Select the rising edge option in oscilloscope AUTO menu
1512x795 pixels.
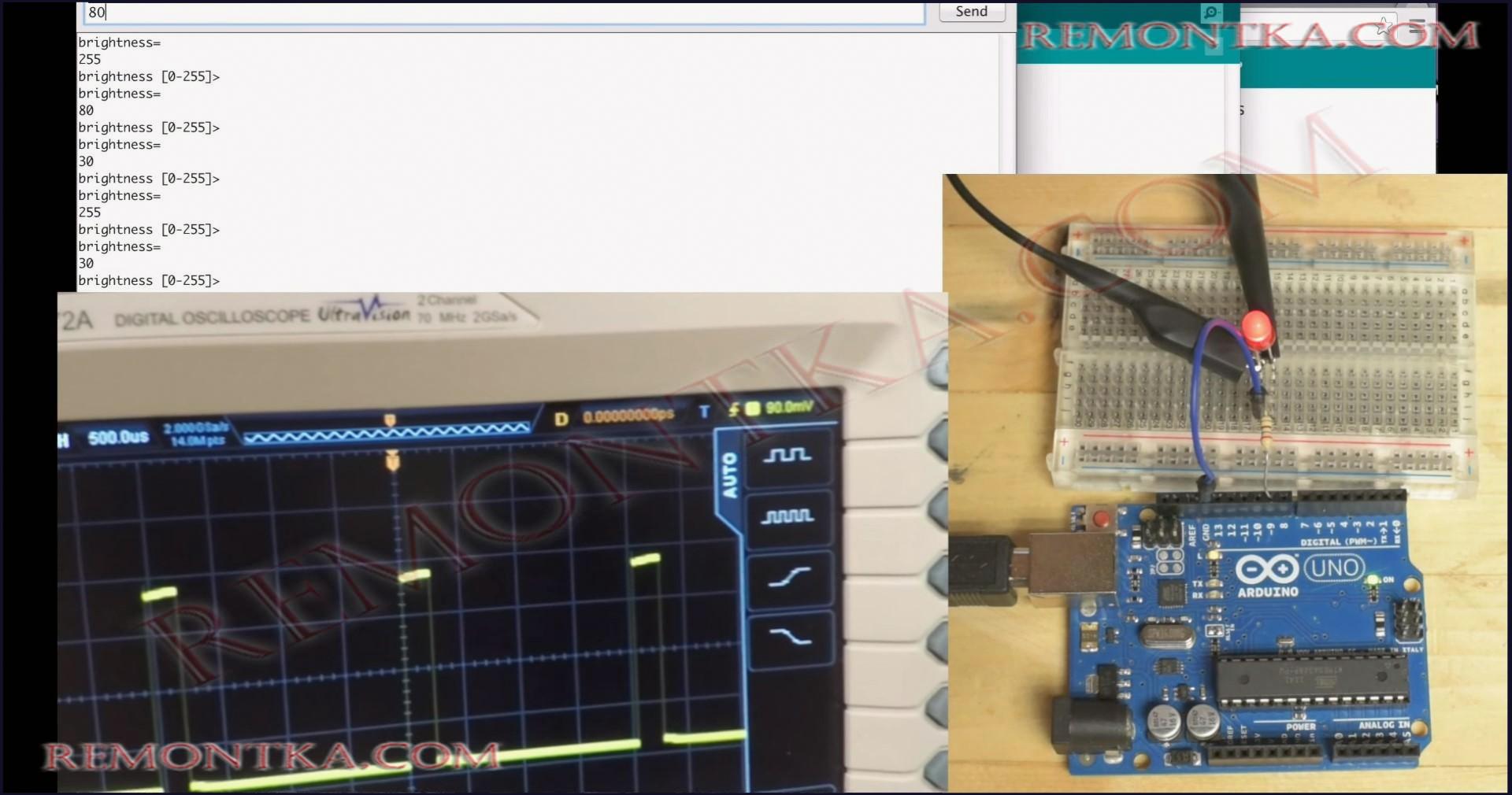pyautogui.click(x=789, y=578)
